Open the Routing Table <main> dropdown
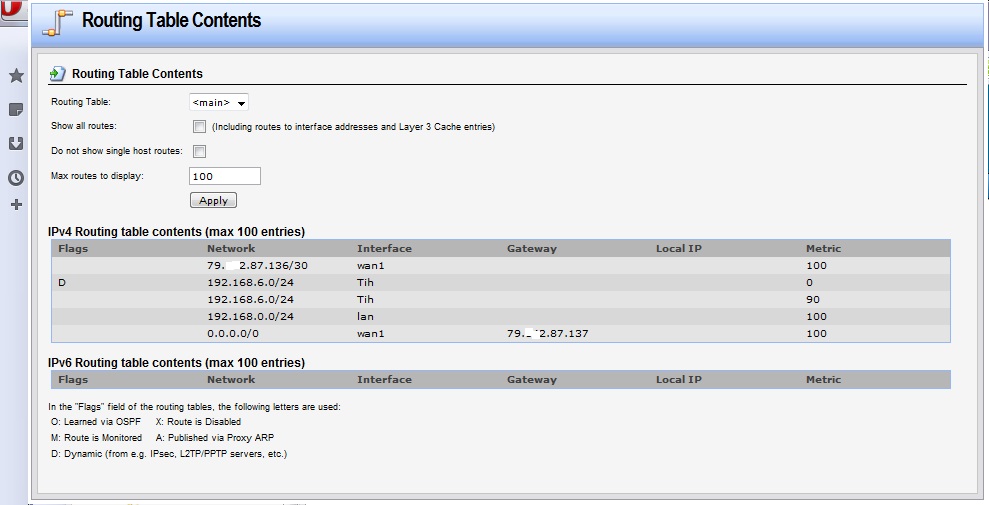This screenshot has height=505, width=989. coord(219,102)
